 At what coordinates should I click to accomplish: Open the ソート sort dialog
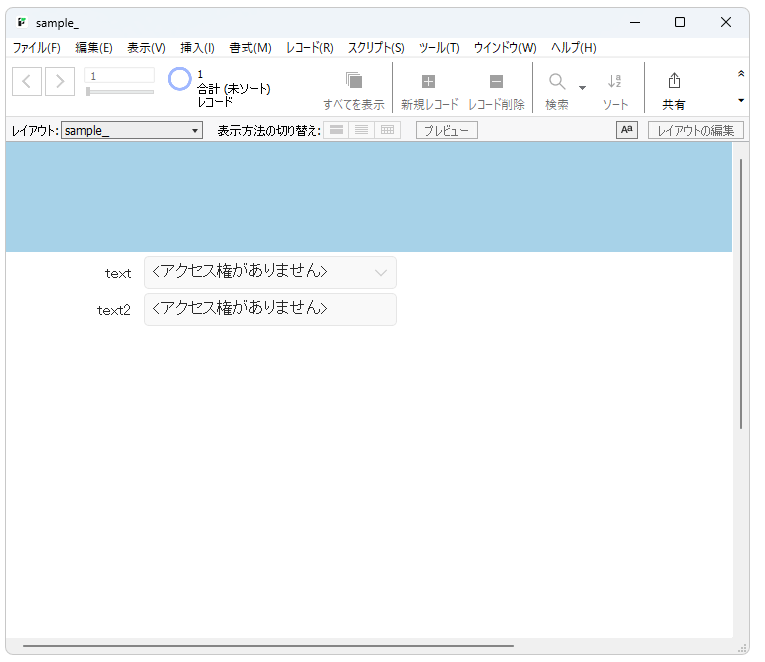[615, 91]
